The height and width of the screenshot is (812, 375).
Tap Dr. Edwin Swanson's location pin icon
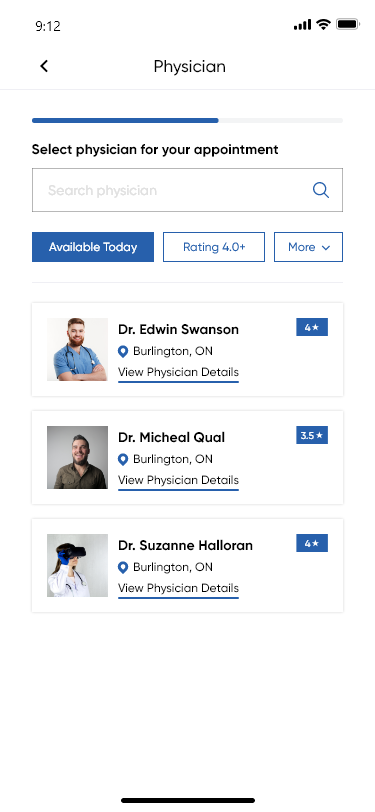123,352
